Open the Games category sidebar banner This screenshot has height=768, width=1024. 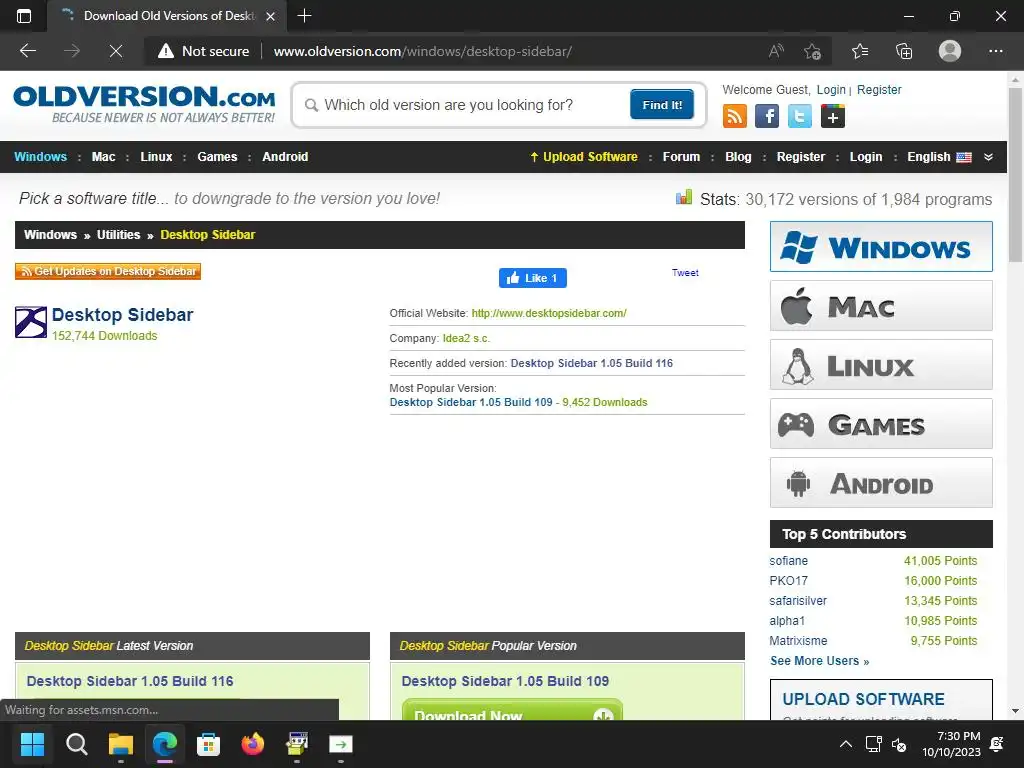pyautogui.click(x=880, y=423)
